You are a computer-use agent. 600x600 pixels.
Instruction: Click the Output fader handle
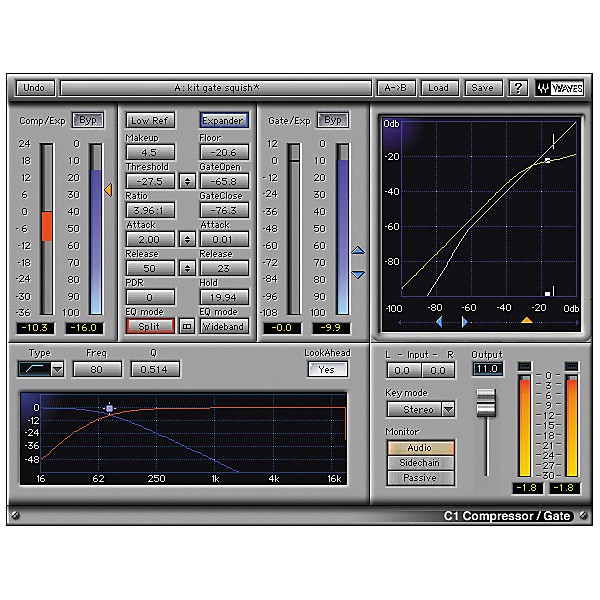click(x=486, y=403)
